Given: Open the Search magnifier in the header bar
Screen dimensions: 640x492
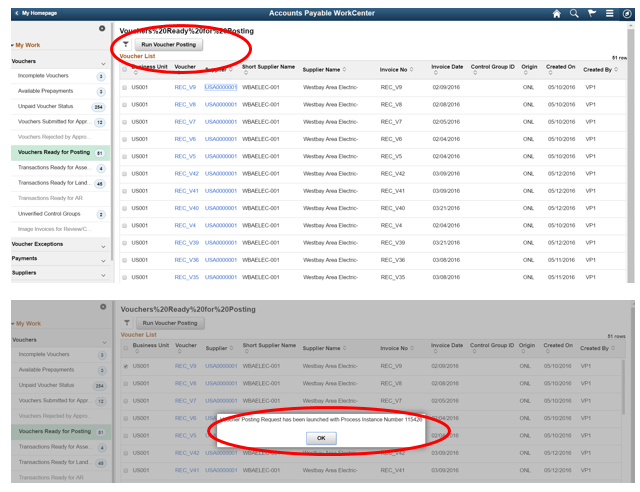Looking at the screenshot, I should pos(574,14).
